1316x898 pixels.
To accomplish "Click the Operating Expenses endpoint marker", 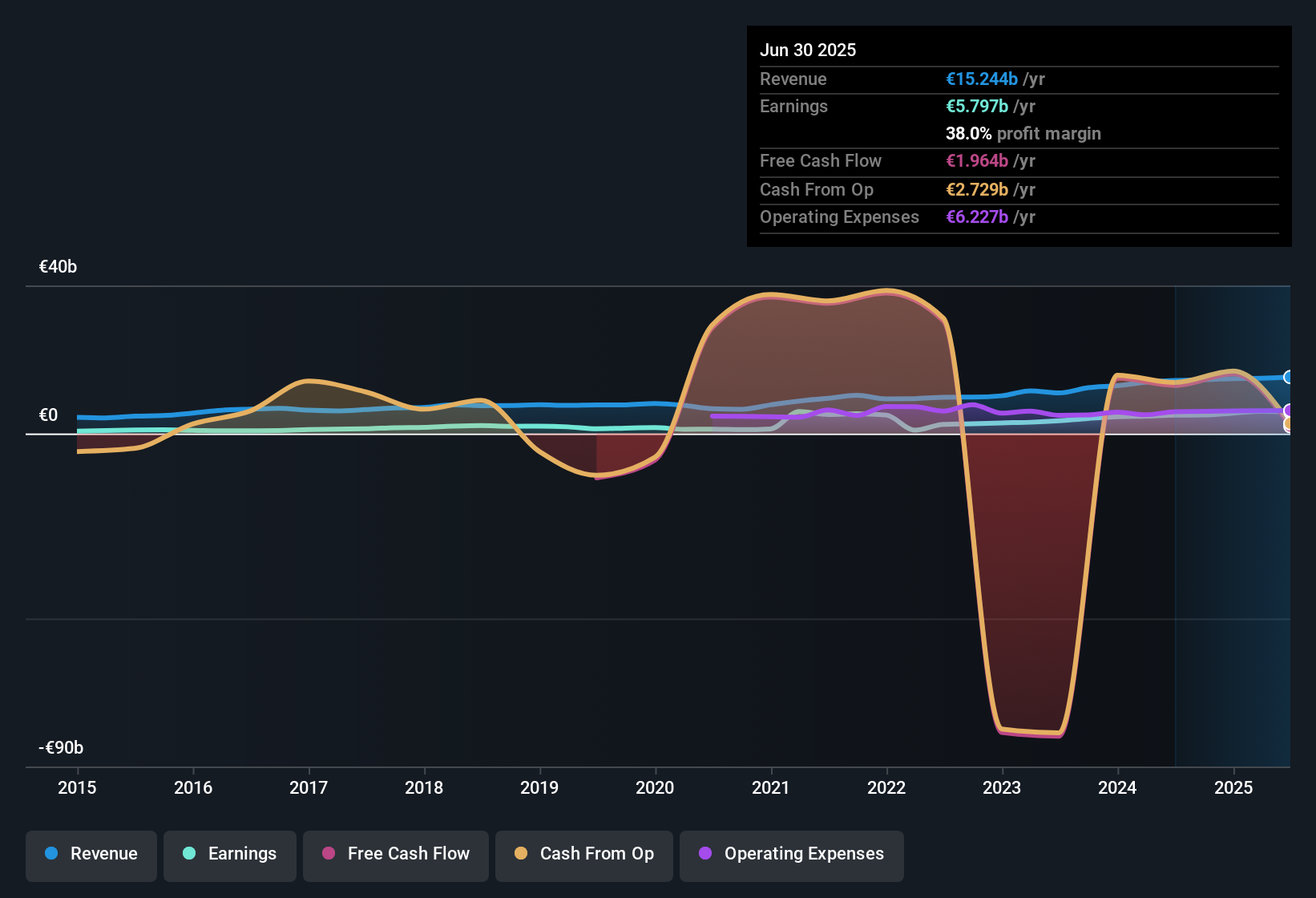I will click(1287, 409).
